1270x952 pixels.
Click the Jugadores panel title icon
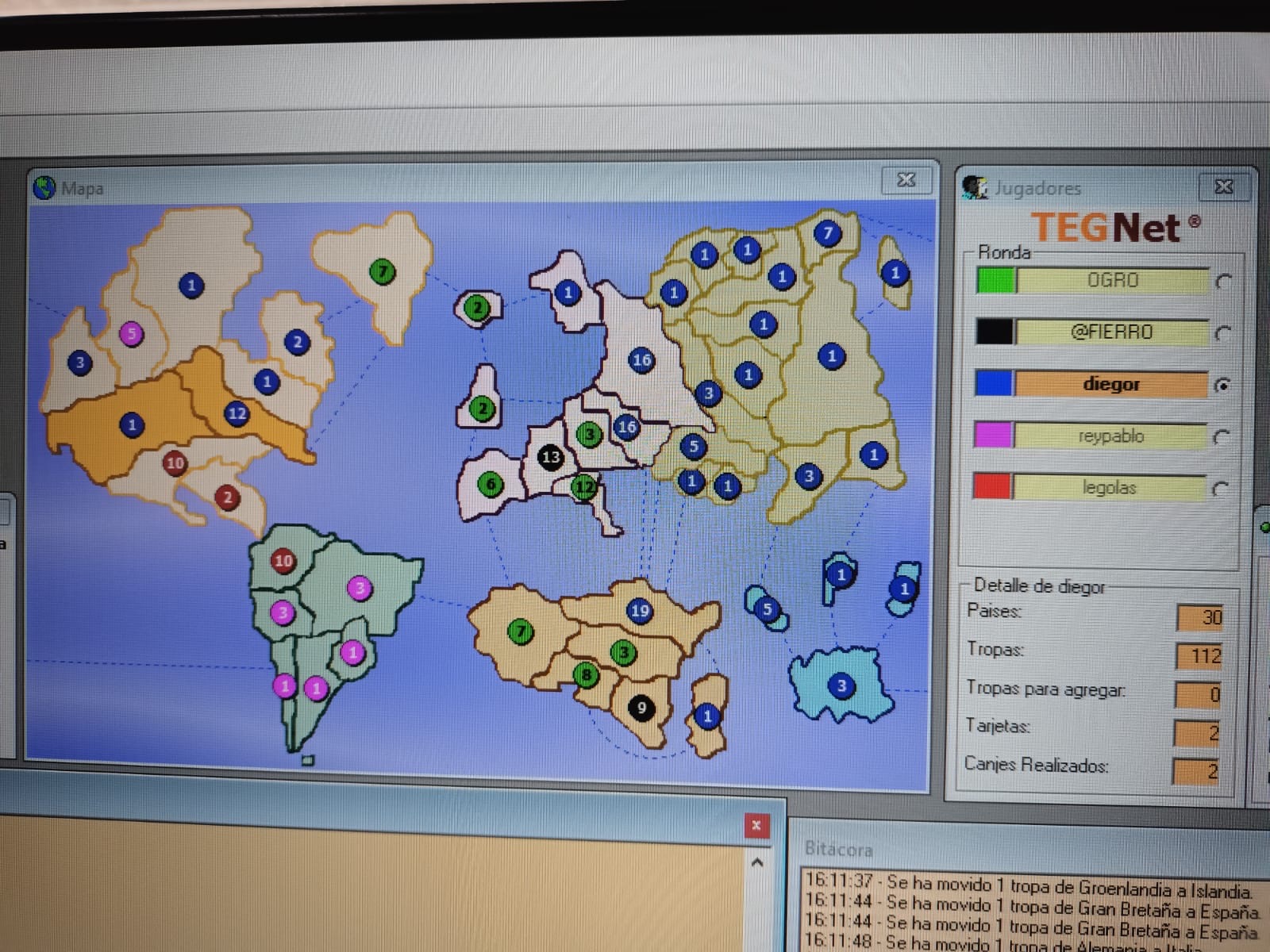pyautogui.click(x=975, y=187)
